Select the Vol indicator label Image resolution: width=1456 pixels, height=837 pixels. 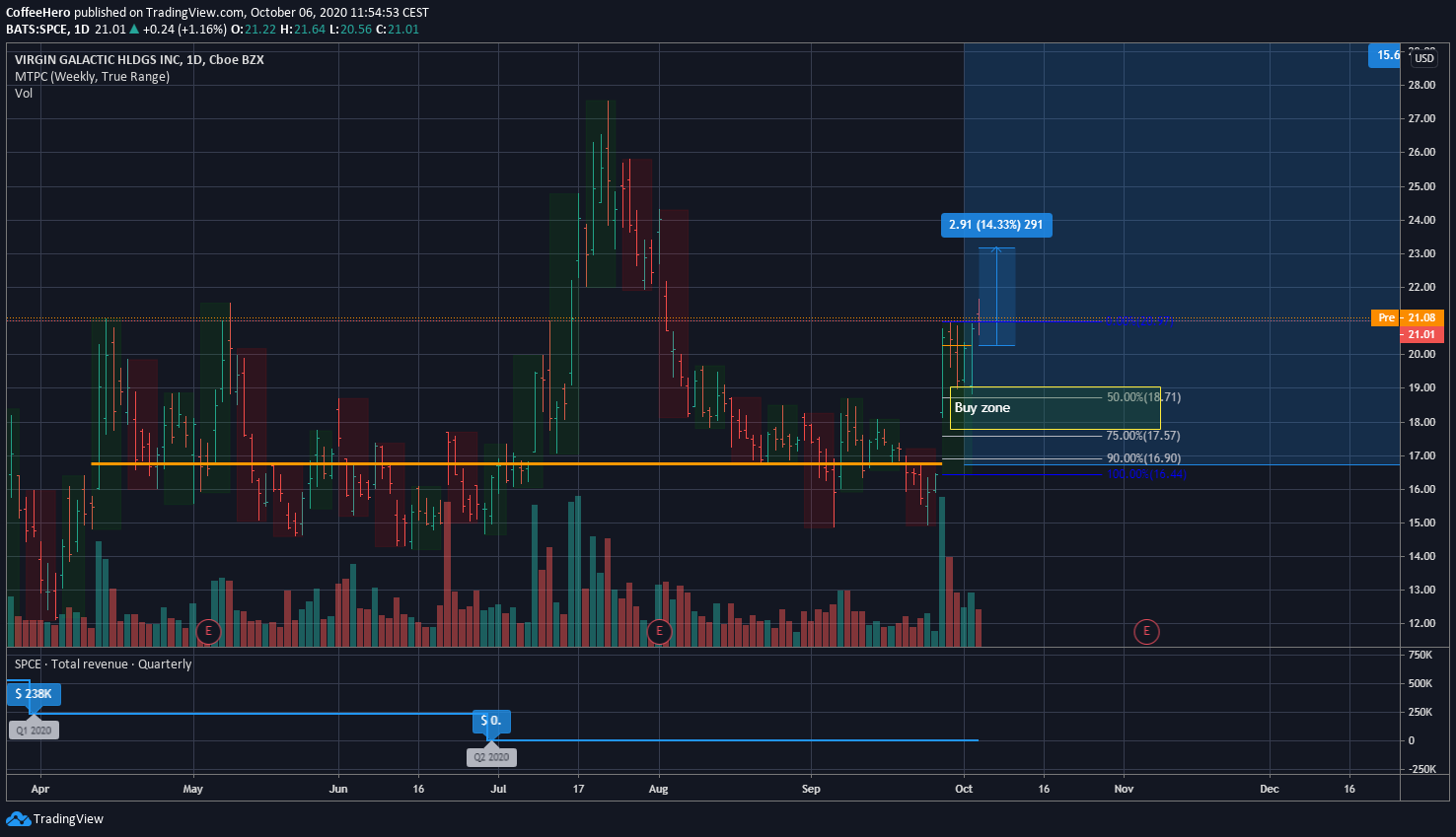tap(24, 94)
